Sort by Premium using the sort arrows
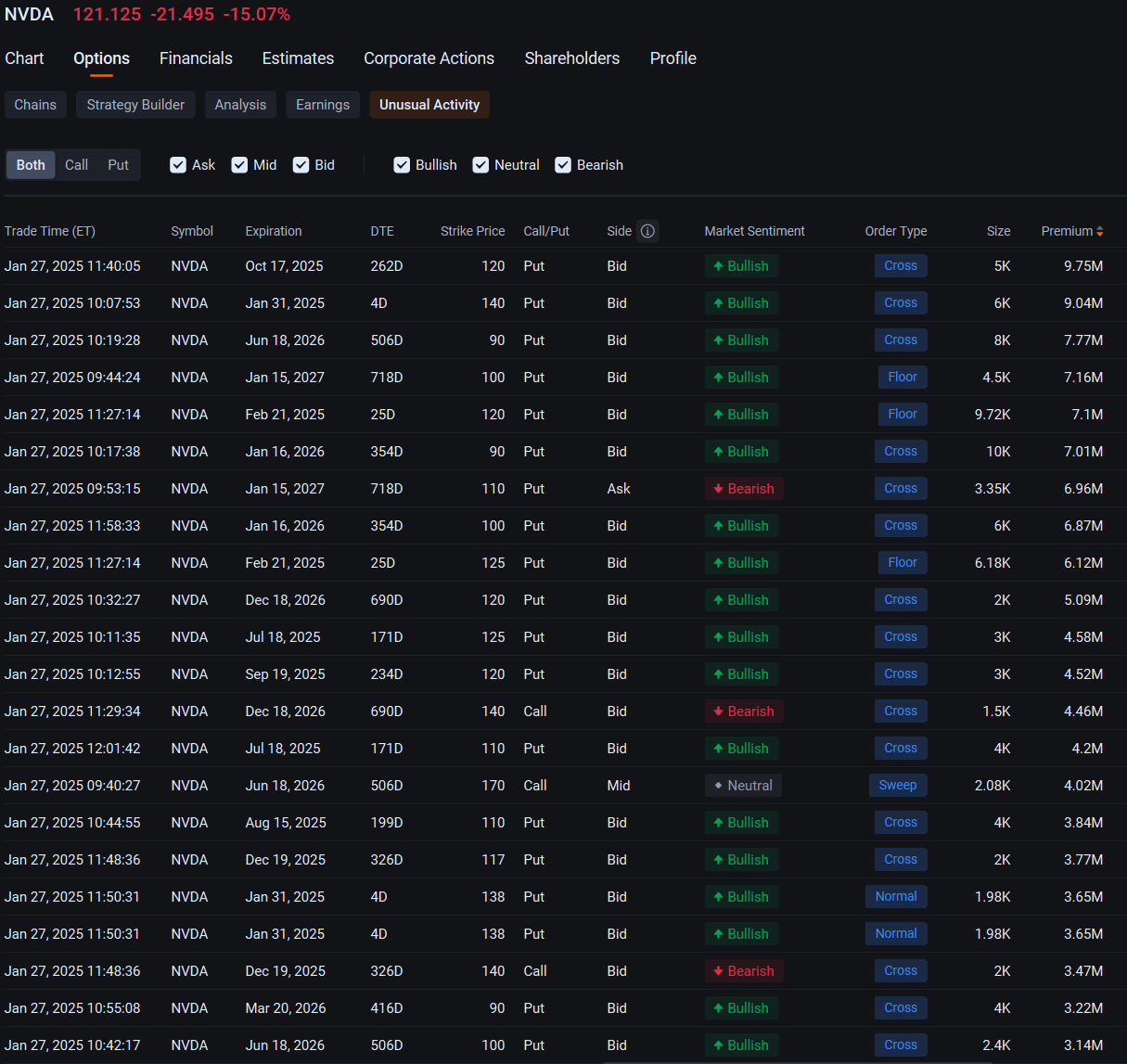Image resolution: width=1127 pixels, height=1064 pixels. (1100, 231)
